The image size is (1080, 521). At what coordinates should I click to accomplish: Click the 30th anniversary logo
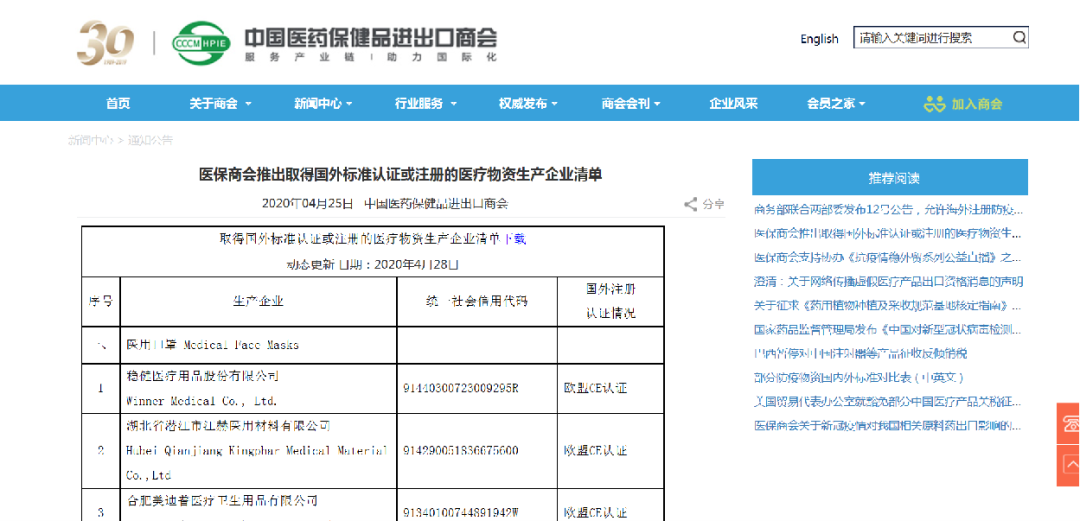(105, 43)
